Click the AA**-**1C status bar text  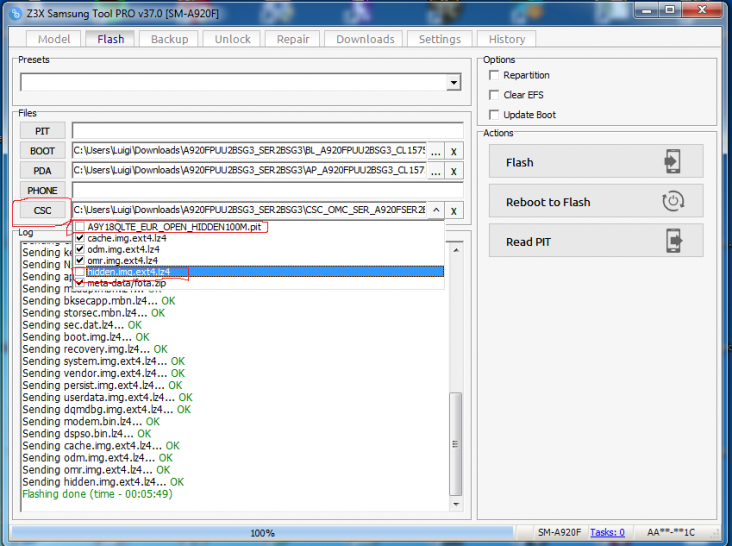click(x=671, y=532)
